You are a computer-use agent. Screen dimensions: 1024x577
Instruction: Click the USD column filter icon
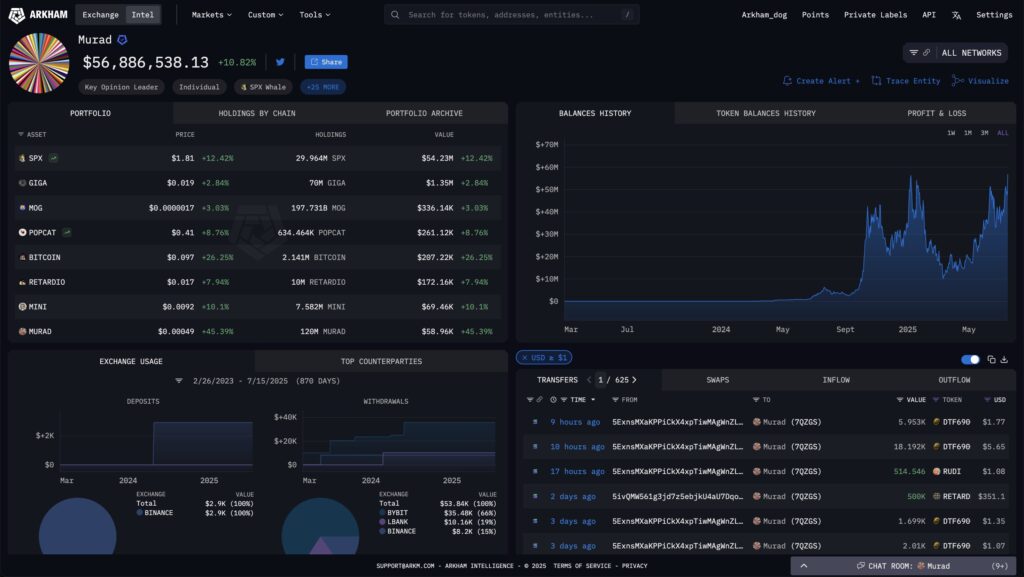[987, 399]
